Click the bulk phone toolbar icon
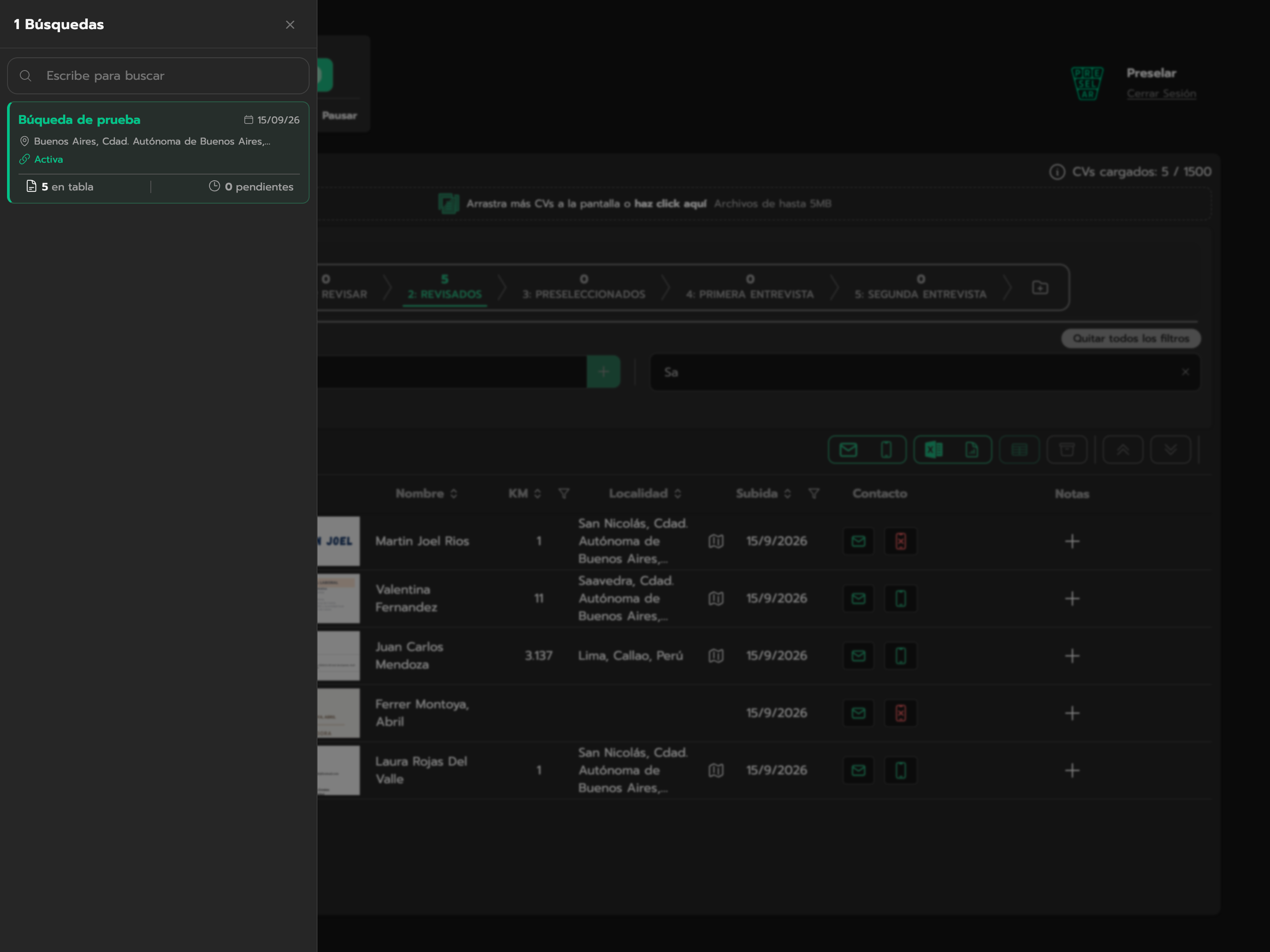The width and height of the screenshot is (1270, 952). [x=886, y=449]
